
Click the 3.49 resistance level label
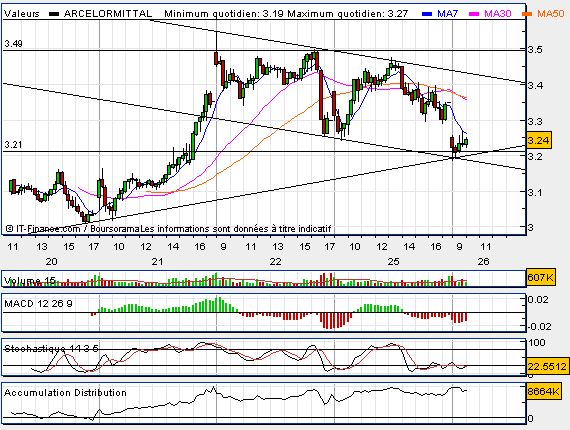(13, 44)
